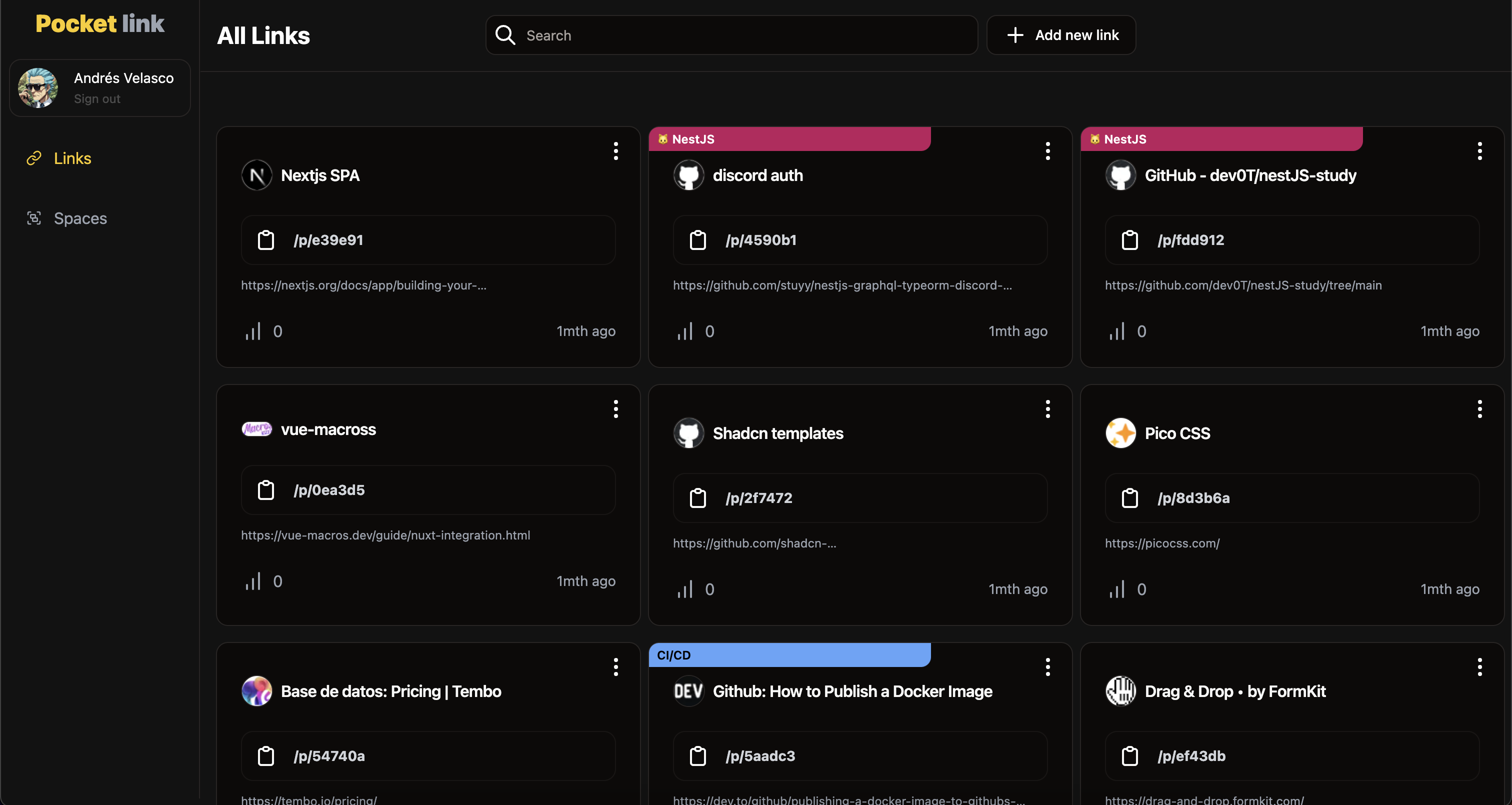This screenshot has width=1512, height=805.
Task: Open options menu for discord auth card
Action: [1047, 151]
